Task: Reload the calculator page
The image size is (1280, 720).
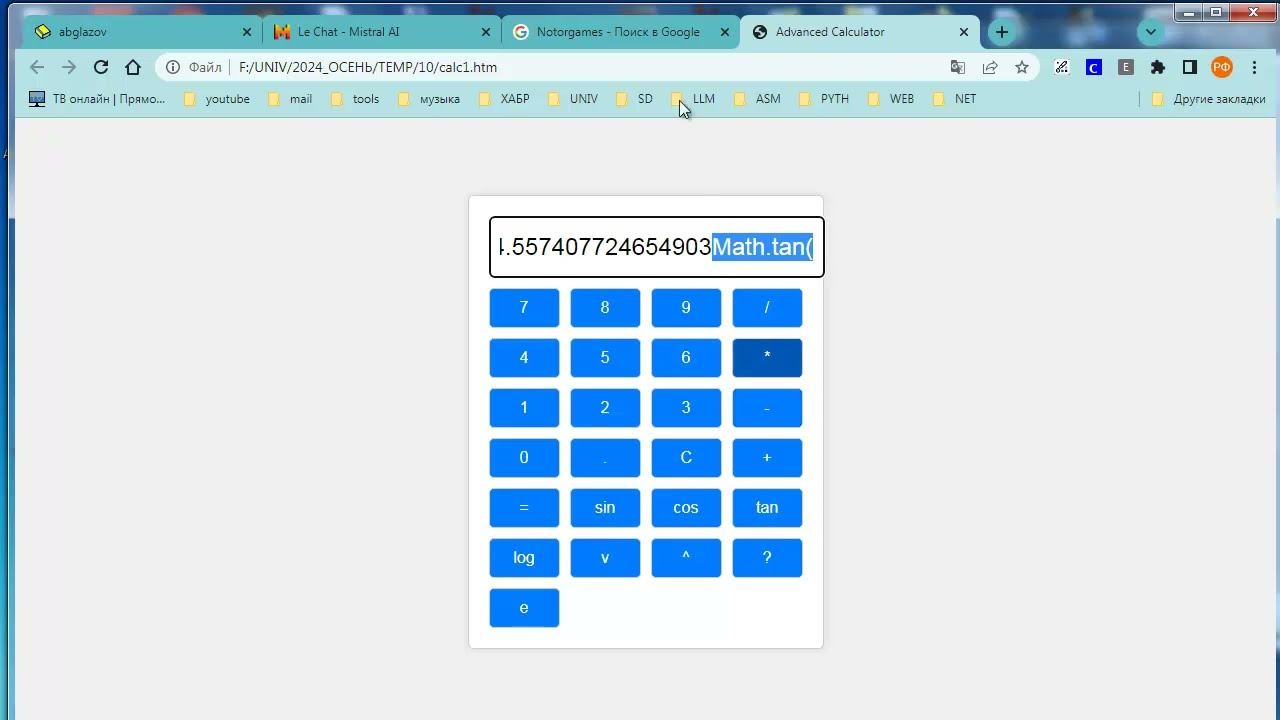Action: tap(101, 67)
